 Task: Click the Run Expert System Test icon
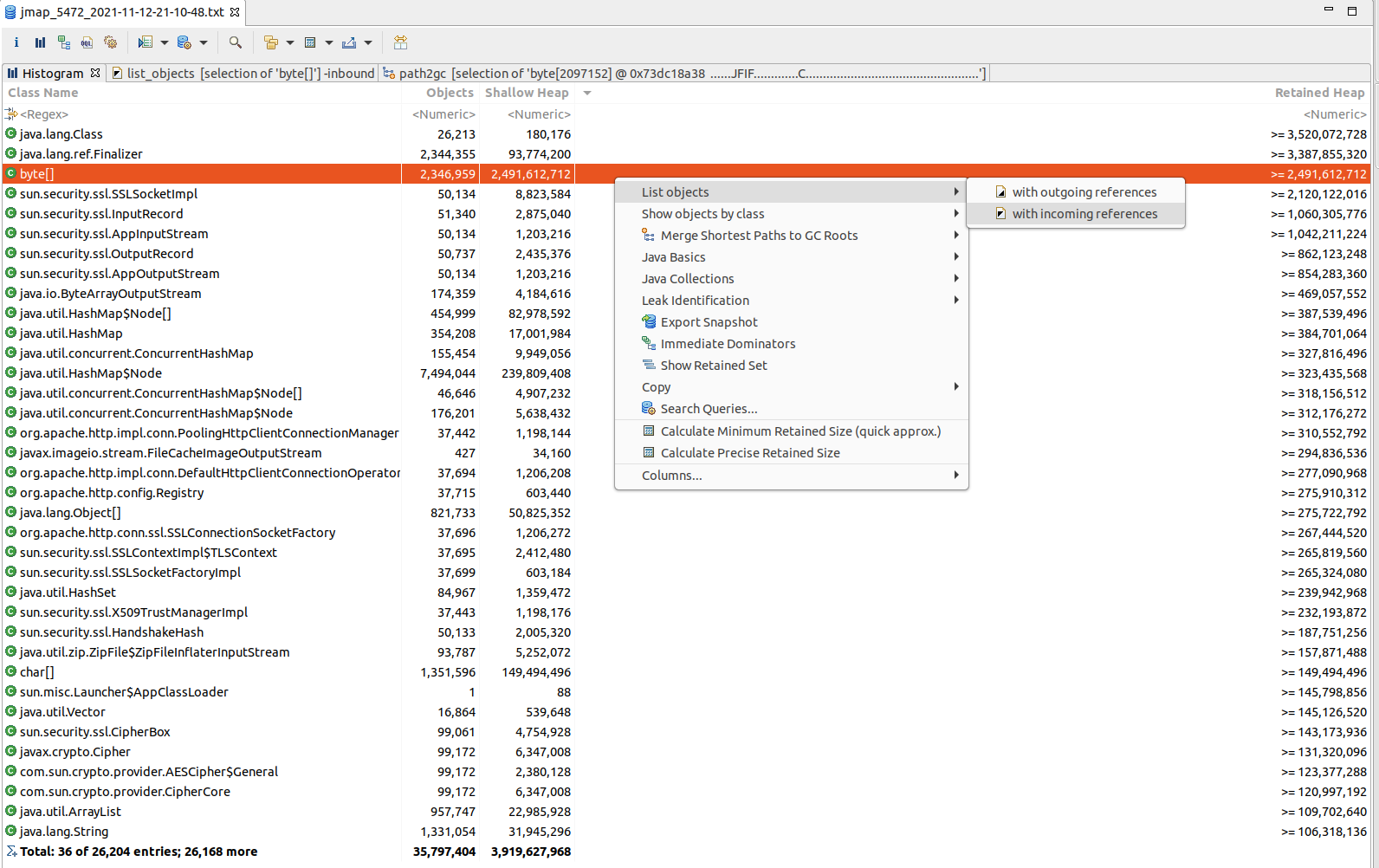coord(145,42)
